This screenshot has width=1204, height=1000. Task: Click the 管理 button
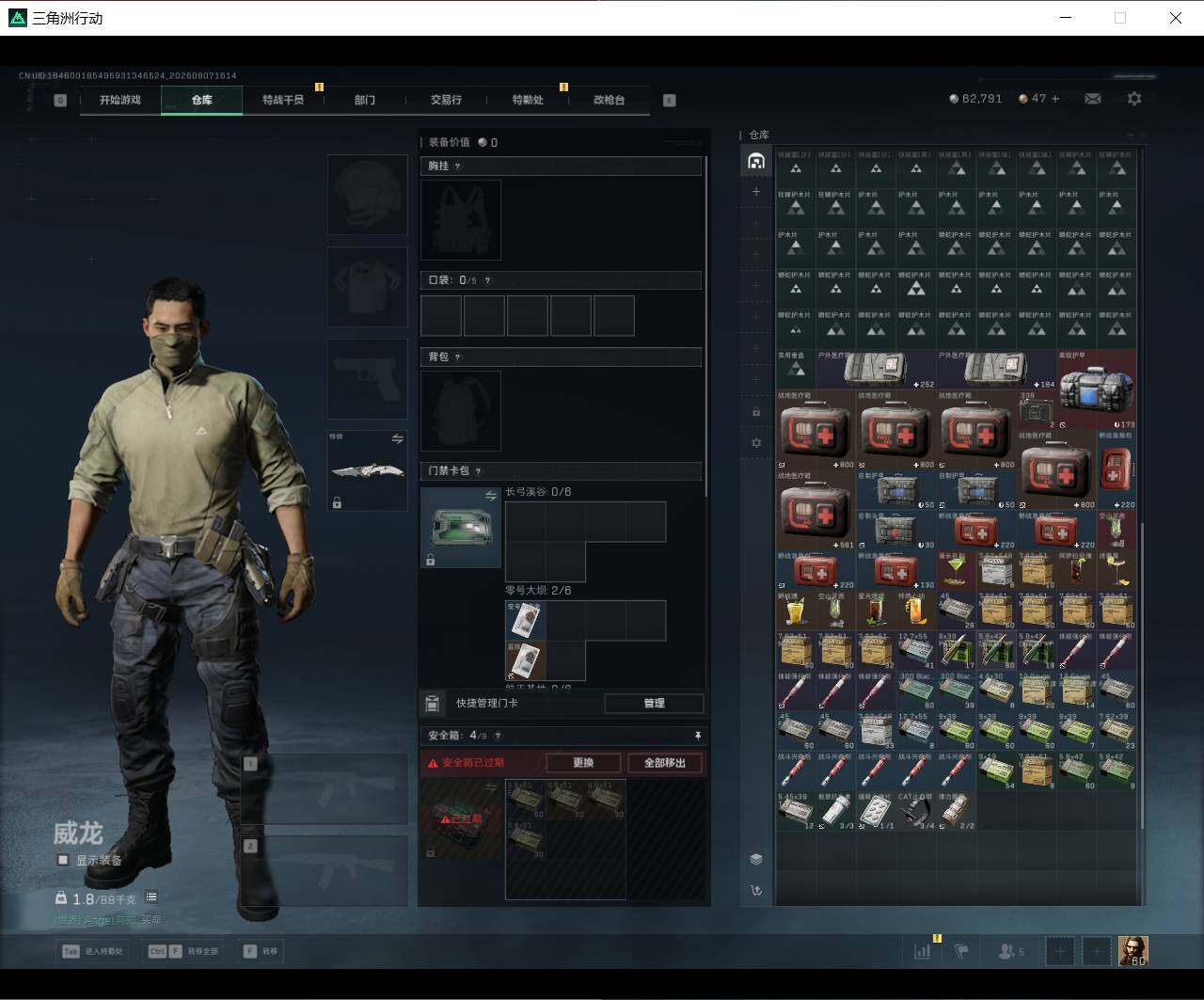click(654, 703)
